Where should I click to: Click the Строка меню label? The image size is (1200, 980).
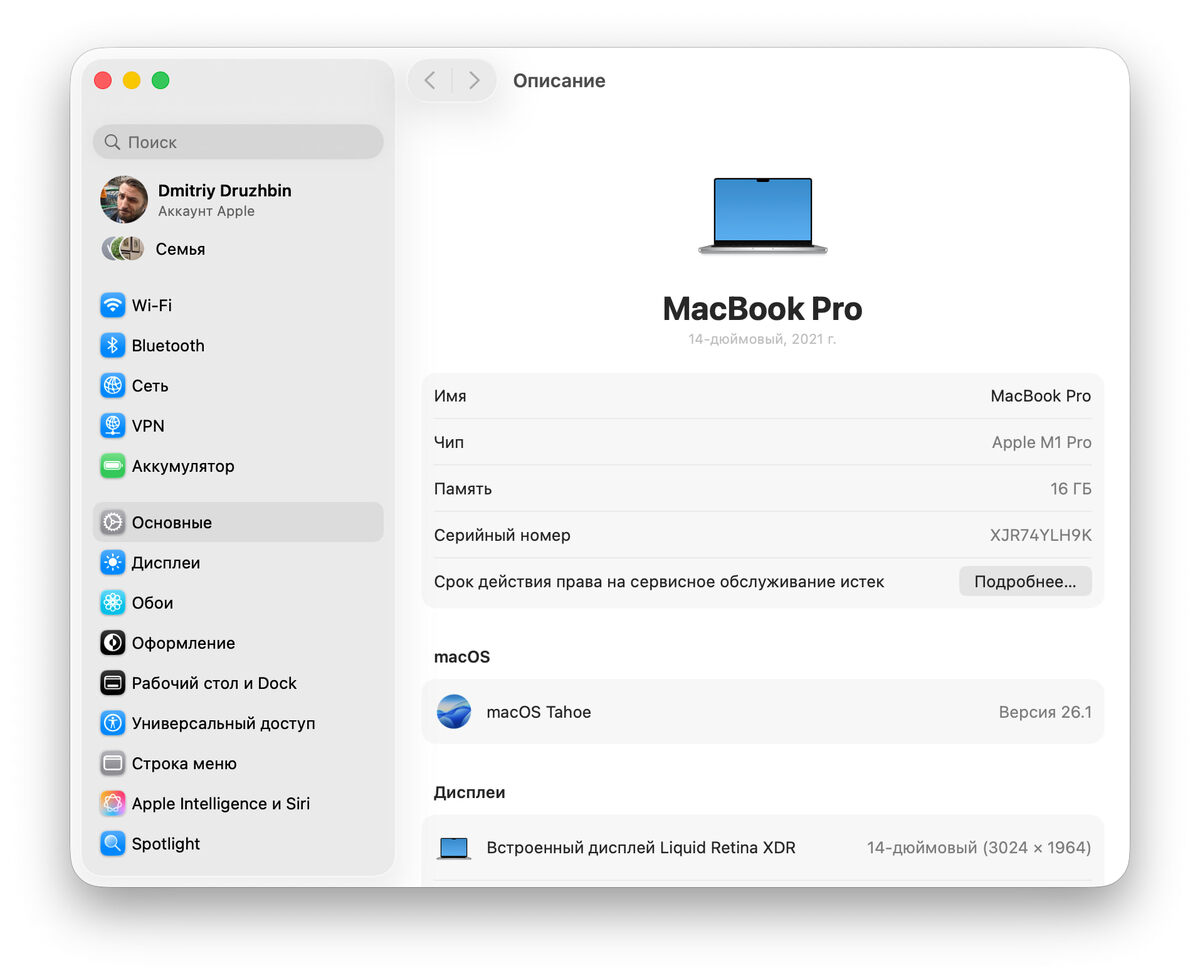(184, 763)
